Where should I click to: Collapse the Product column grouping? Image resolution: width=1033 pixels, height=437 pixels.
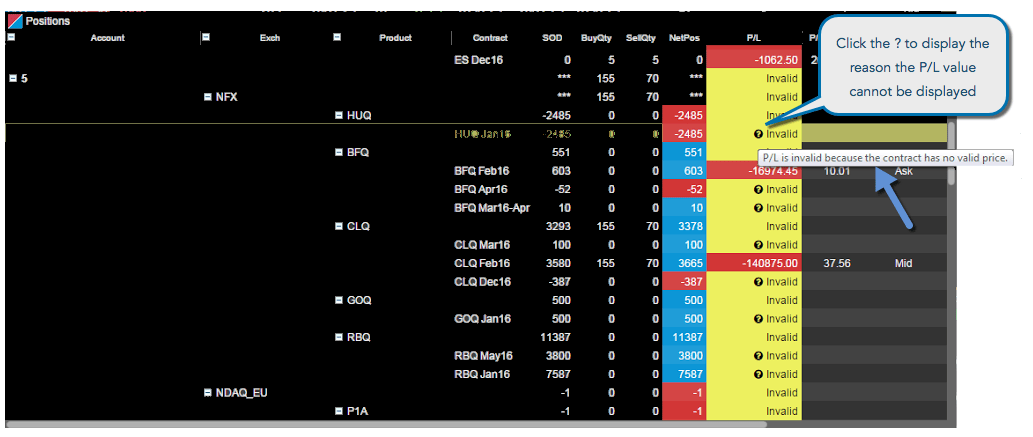click(x=337, y=38)
